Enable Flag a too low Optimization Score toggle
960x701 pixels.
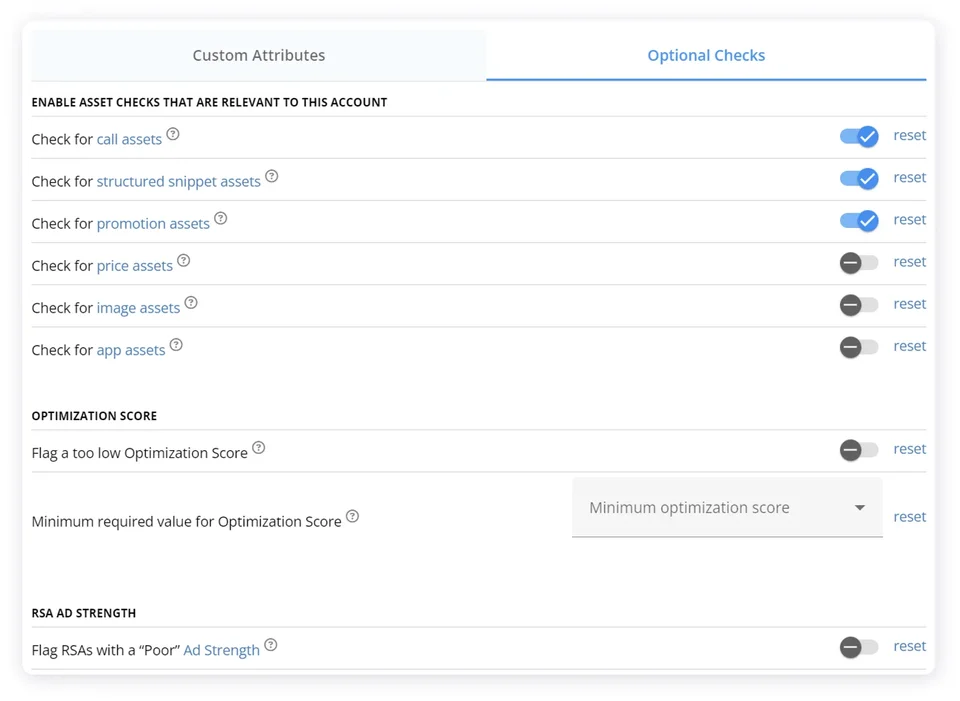click(859, 450)
